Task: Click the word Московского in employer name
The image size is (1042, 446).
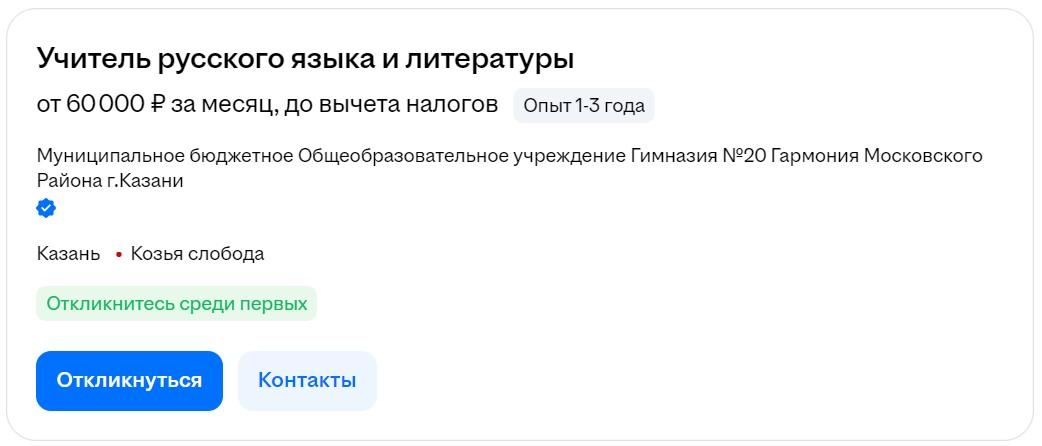Action: click(x=923, y=157)
